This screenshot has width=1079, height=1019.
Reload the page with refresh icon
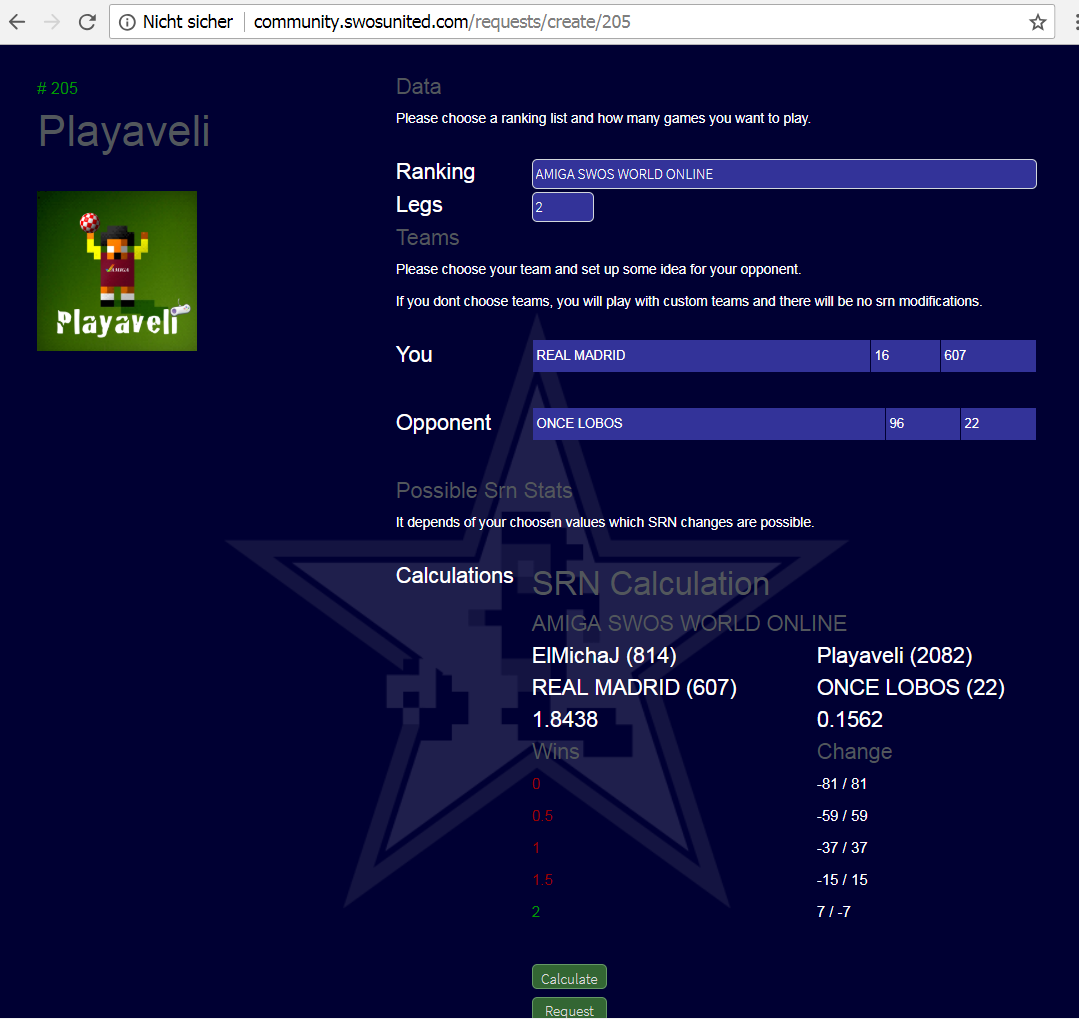pyautogui.click(x=87, y=21)
